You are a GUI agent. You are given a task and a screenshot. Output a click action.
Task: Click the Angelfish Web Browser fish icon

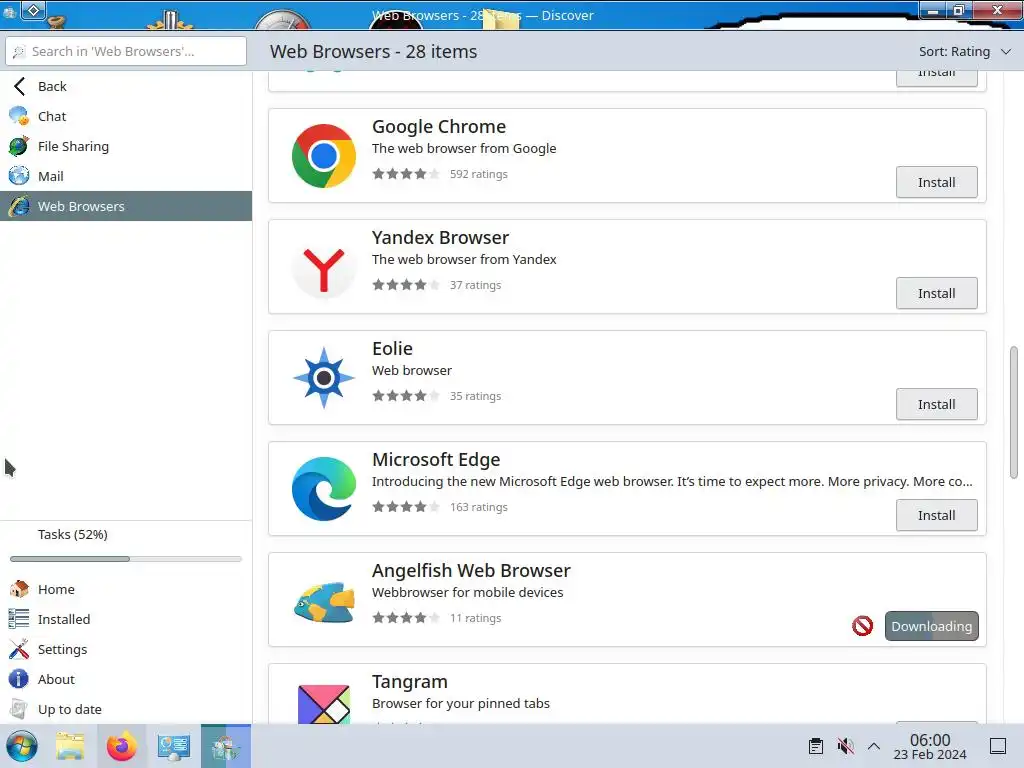pyautogui.click(x=324, y=600)
